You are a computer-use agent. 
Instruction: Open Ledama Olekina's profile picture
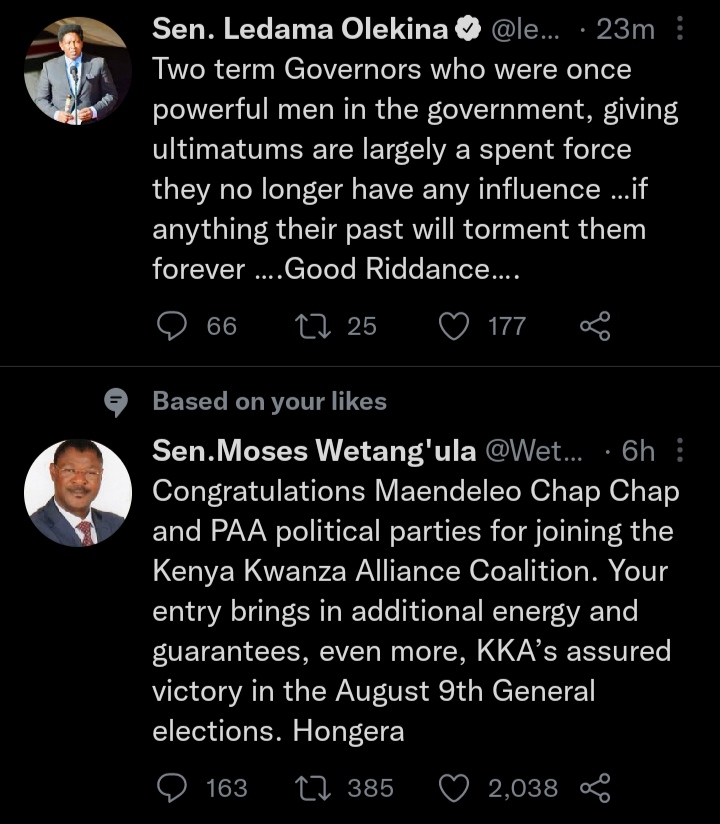(77, 71)
